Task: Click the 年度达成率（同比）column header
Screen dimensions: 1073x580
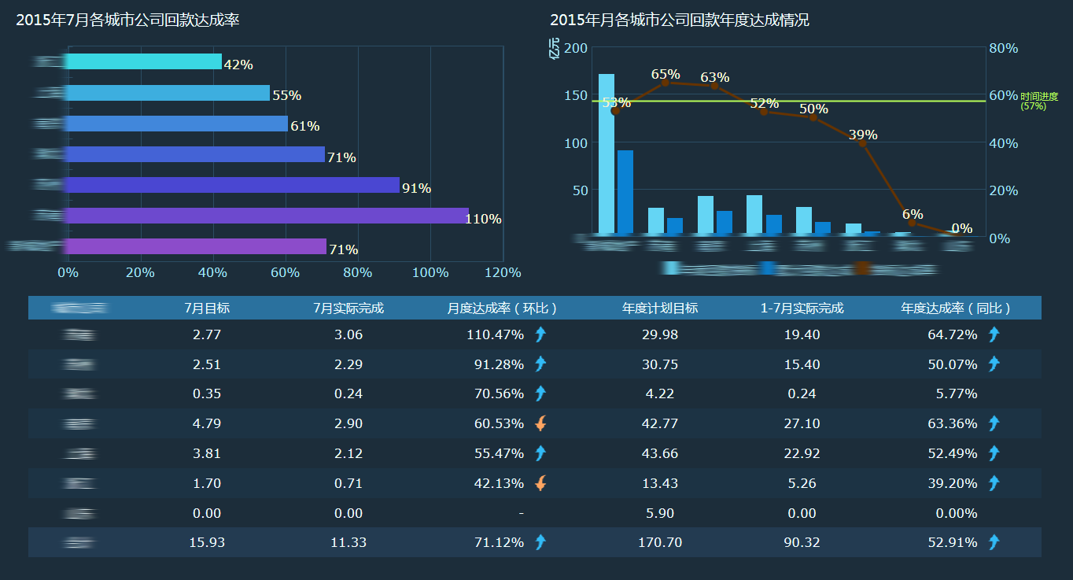Action: coord(955,308)
